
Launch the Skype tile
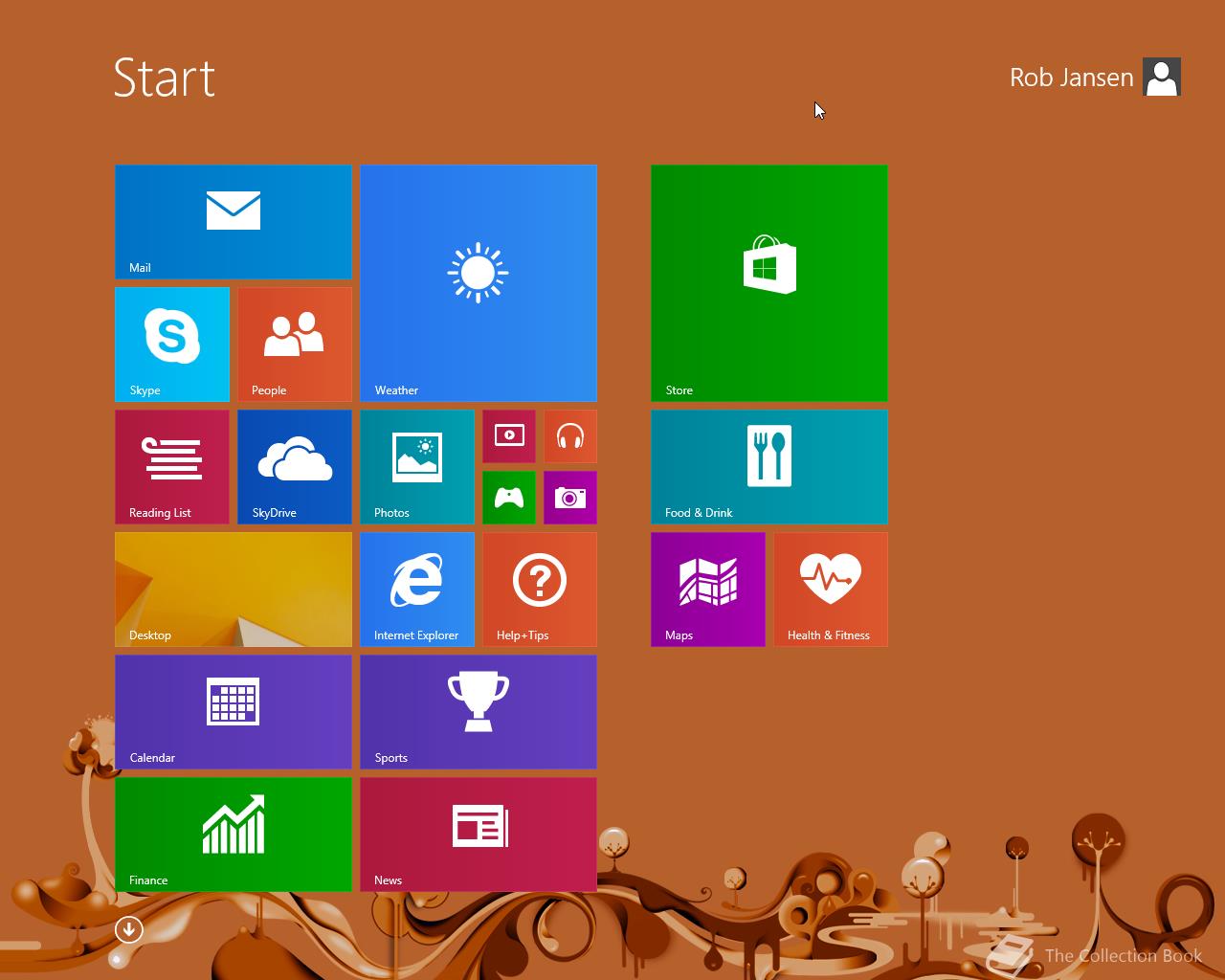pyautogui.click(x=172, y=345)
